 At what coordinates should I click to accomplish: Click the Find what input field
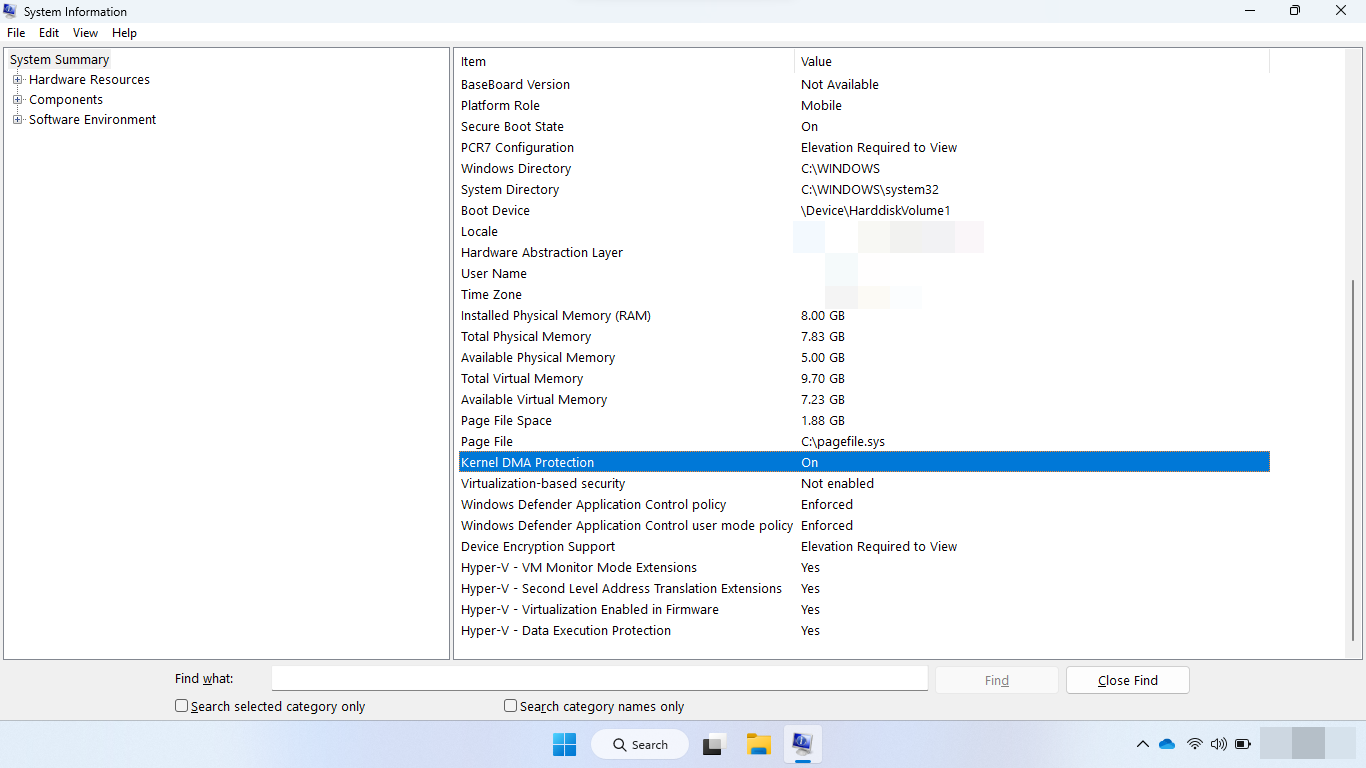(x=600, y=679)
